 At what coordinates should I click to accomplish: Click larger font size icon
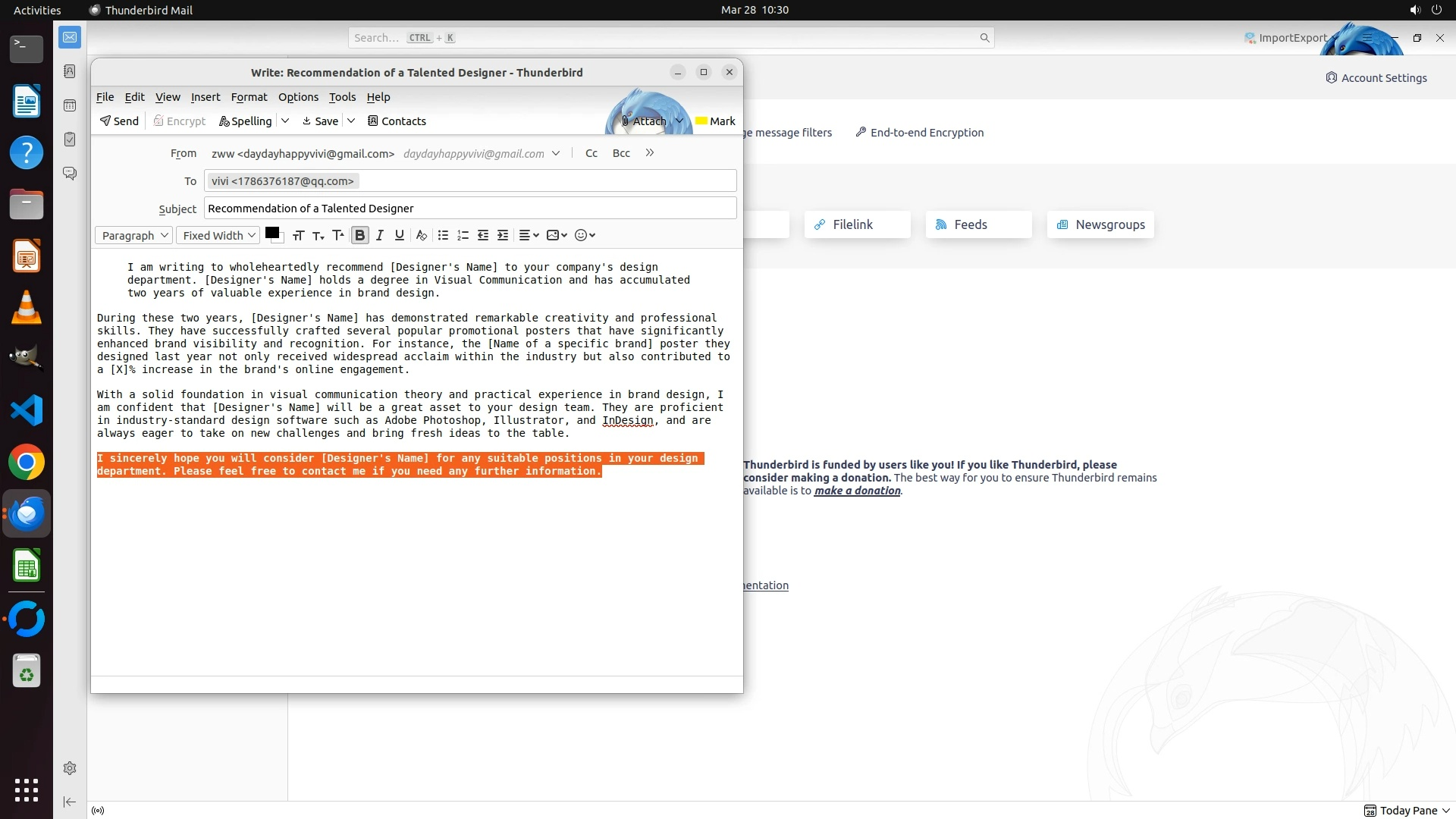click(x=338, y=235)
